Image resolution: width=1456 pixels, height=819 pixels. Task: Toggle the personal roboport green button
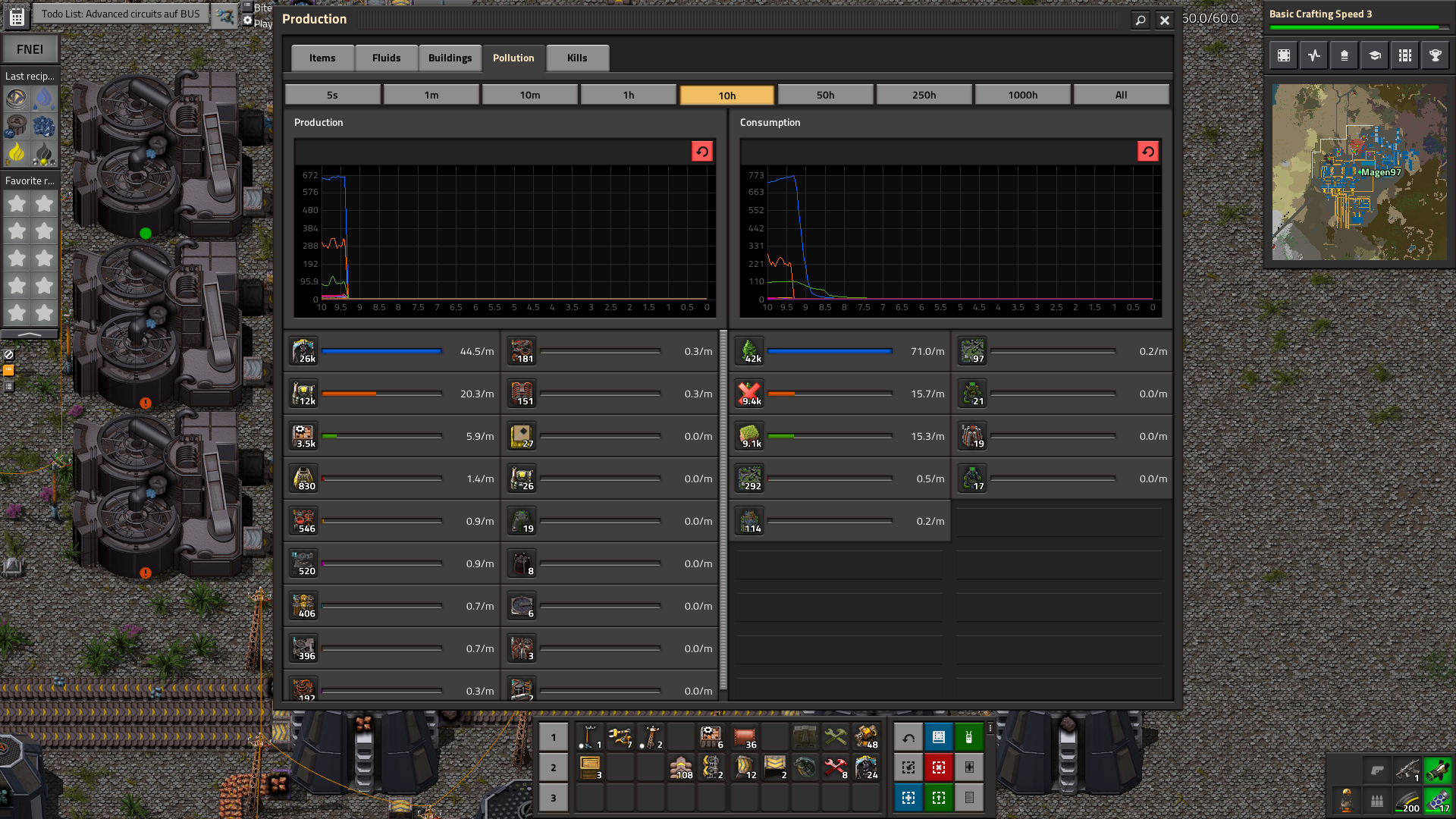tap(969, 737)
